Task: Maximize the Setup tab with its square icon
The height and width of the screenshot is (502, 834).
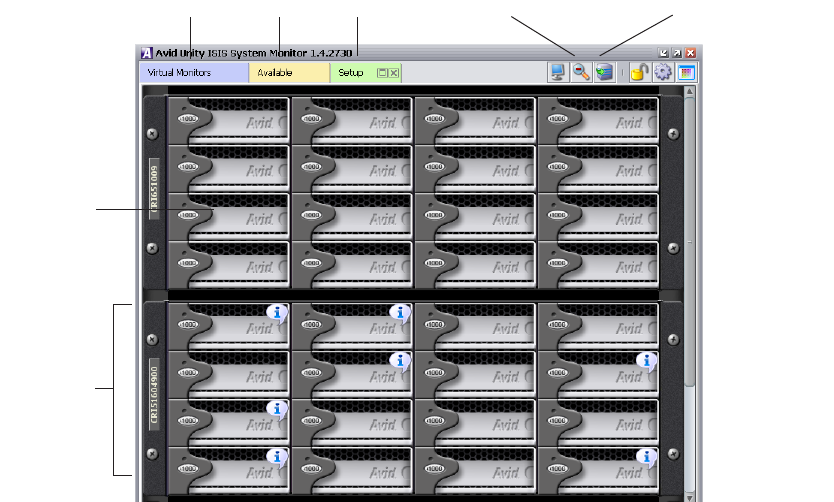Action: [x=382, y=73]
